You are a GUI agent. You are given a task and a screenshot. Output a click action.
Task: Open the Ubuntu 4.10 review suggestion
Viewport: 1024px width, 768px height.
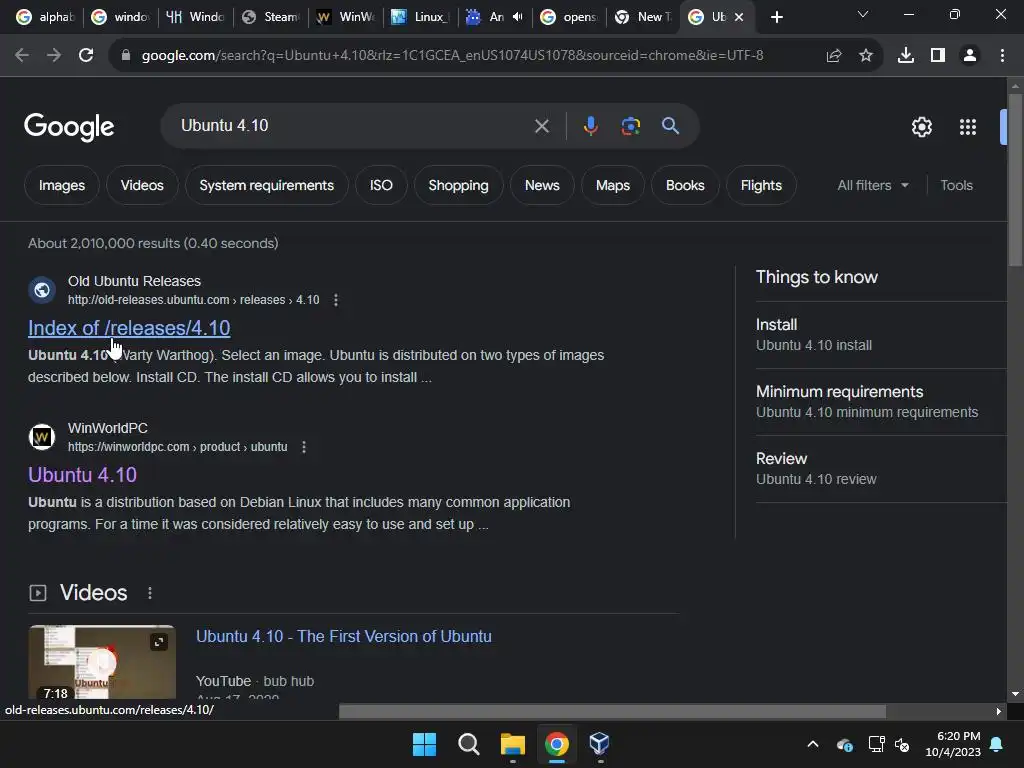pos(816,468)
